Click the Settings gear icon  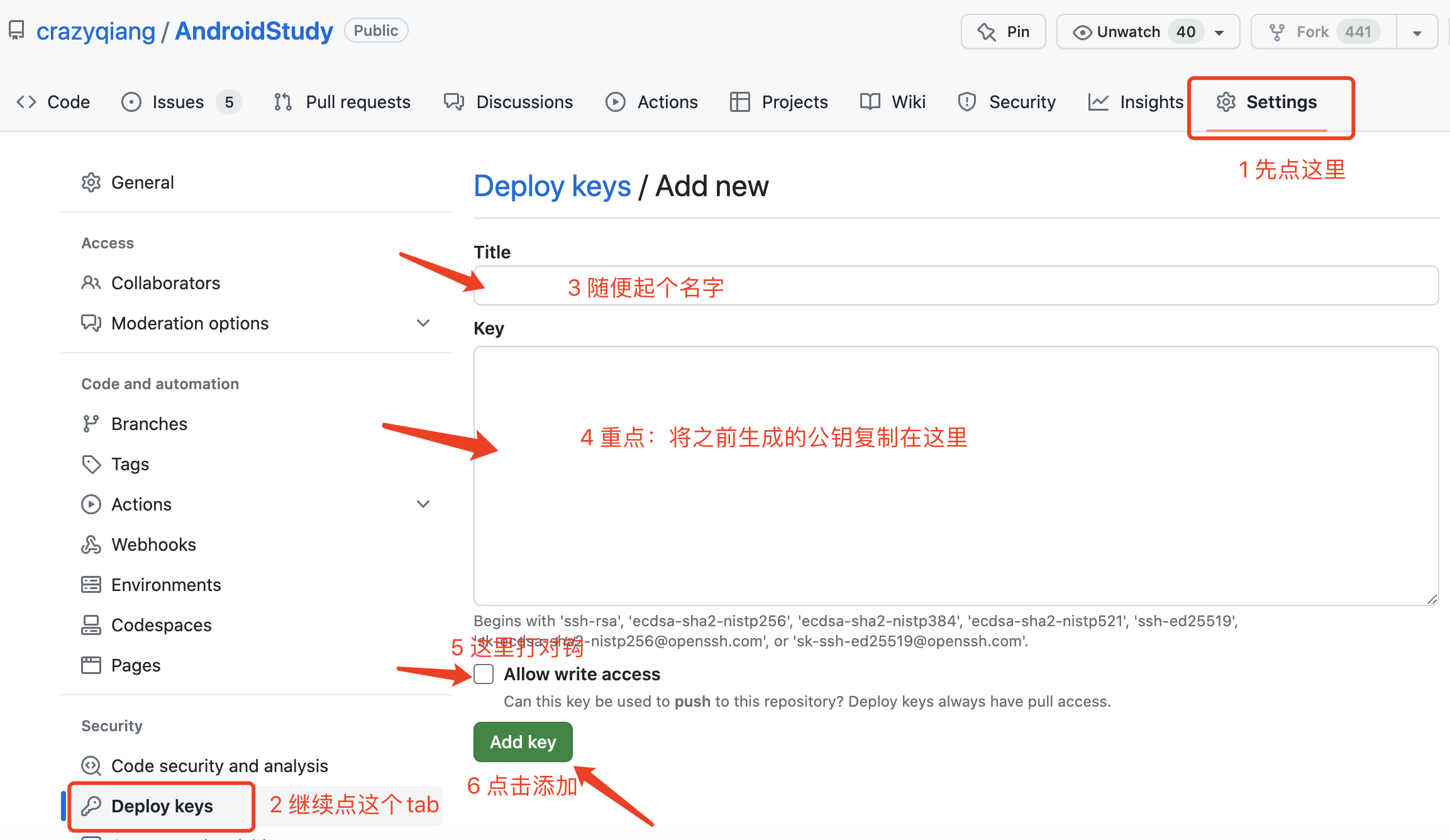pyautogui.click(x=1225, y=100)
